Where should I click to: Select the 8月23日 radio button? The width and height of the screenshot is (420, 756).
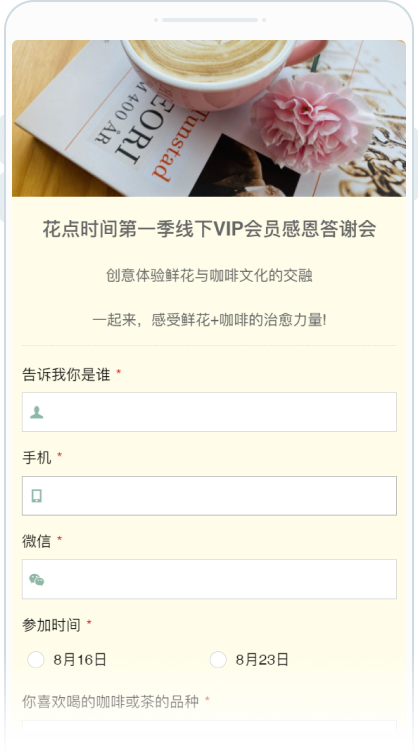[x=218, y=660]
